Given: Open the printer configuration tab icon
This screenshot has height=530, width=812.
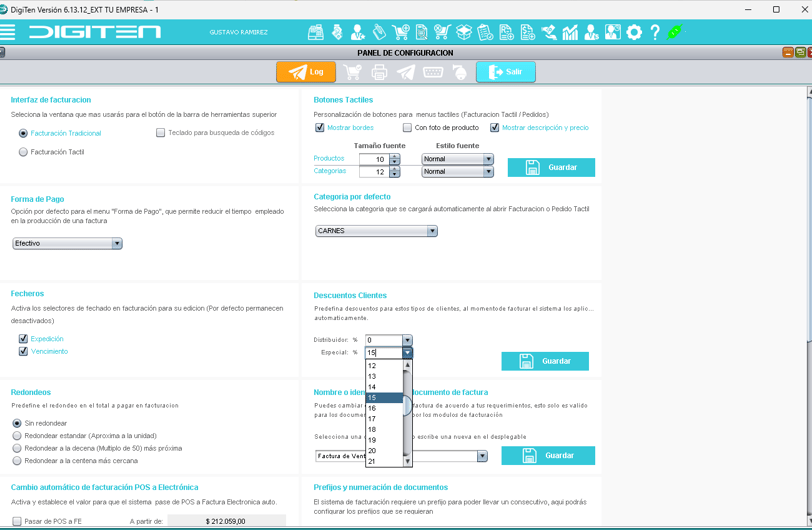Looking at the screenshot, I should 379,72.
